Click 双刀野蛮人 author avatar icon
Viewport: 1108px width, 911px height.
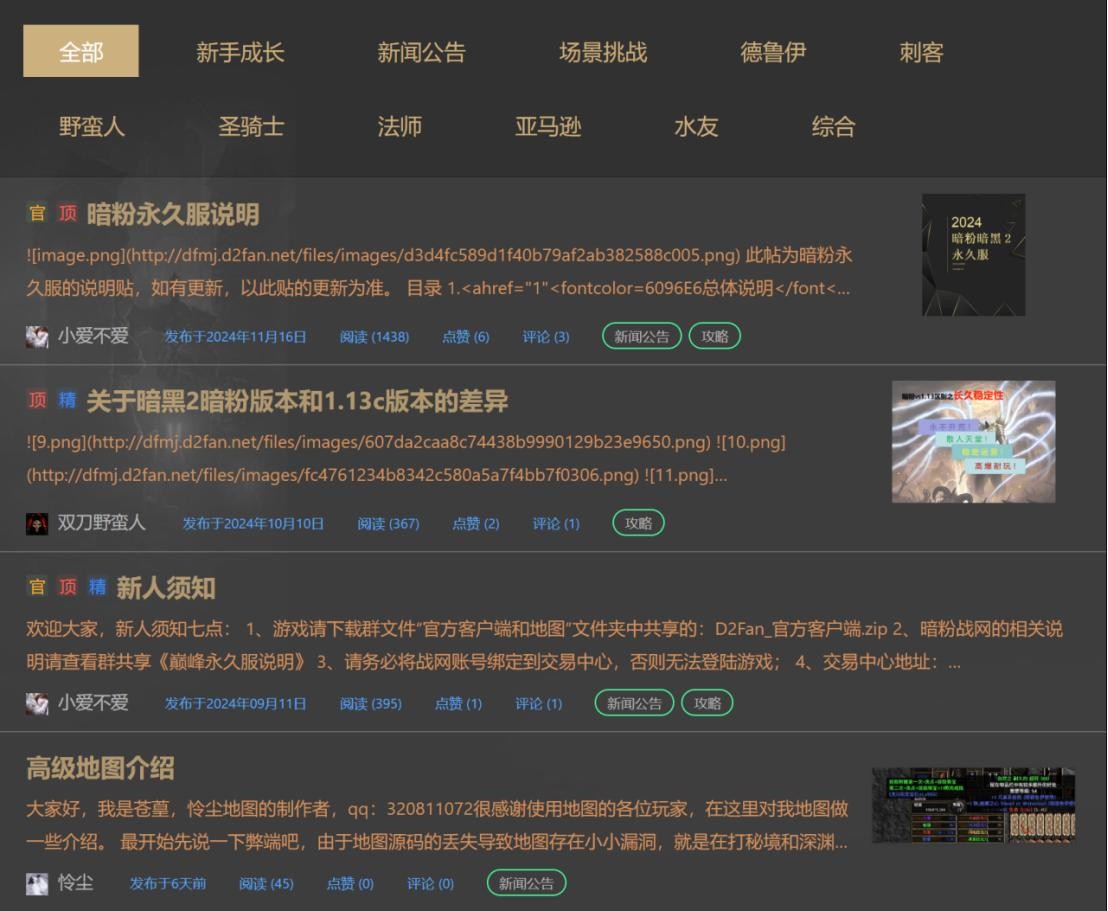(x=37, y=523)
